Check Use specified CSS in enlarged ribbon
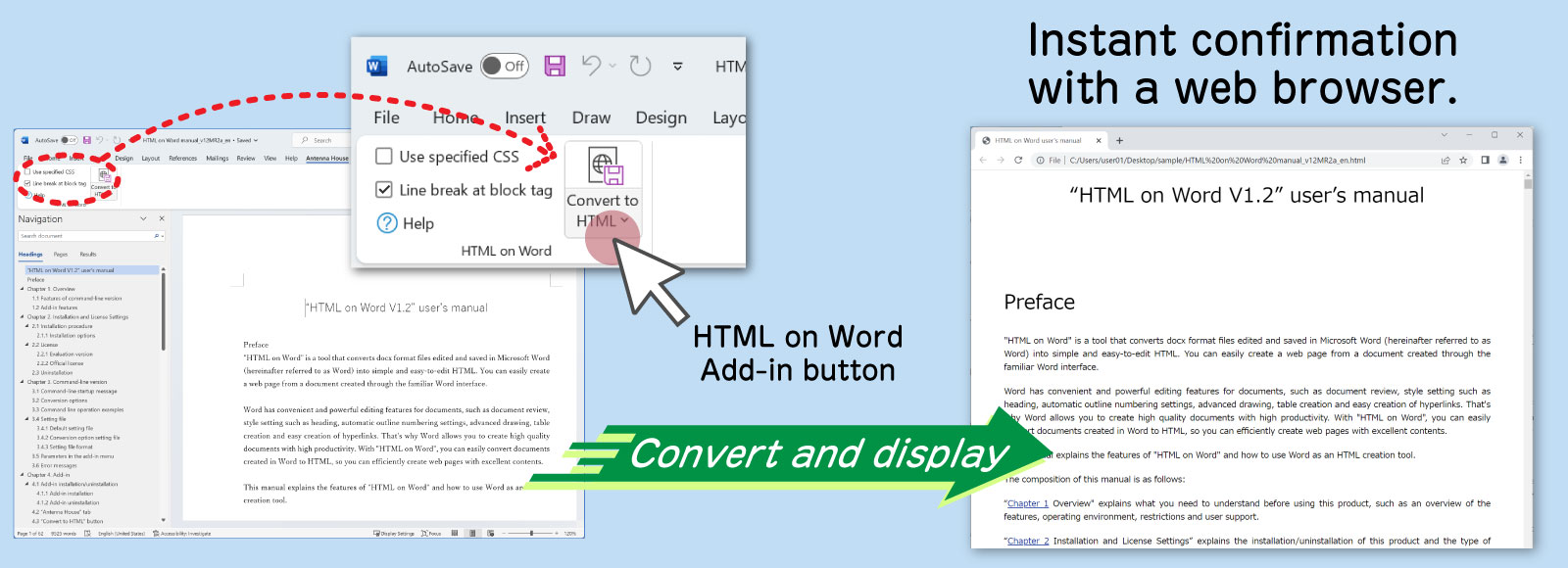1568x568 pixels. pos(384,156)
